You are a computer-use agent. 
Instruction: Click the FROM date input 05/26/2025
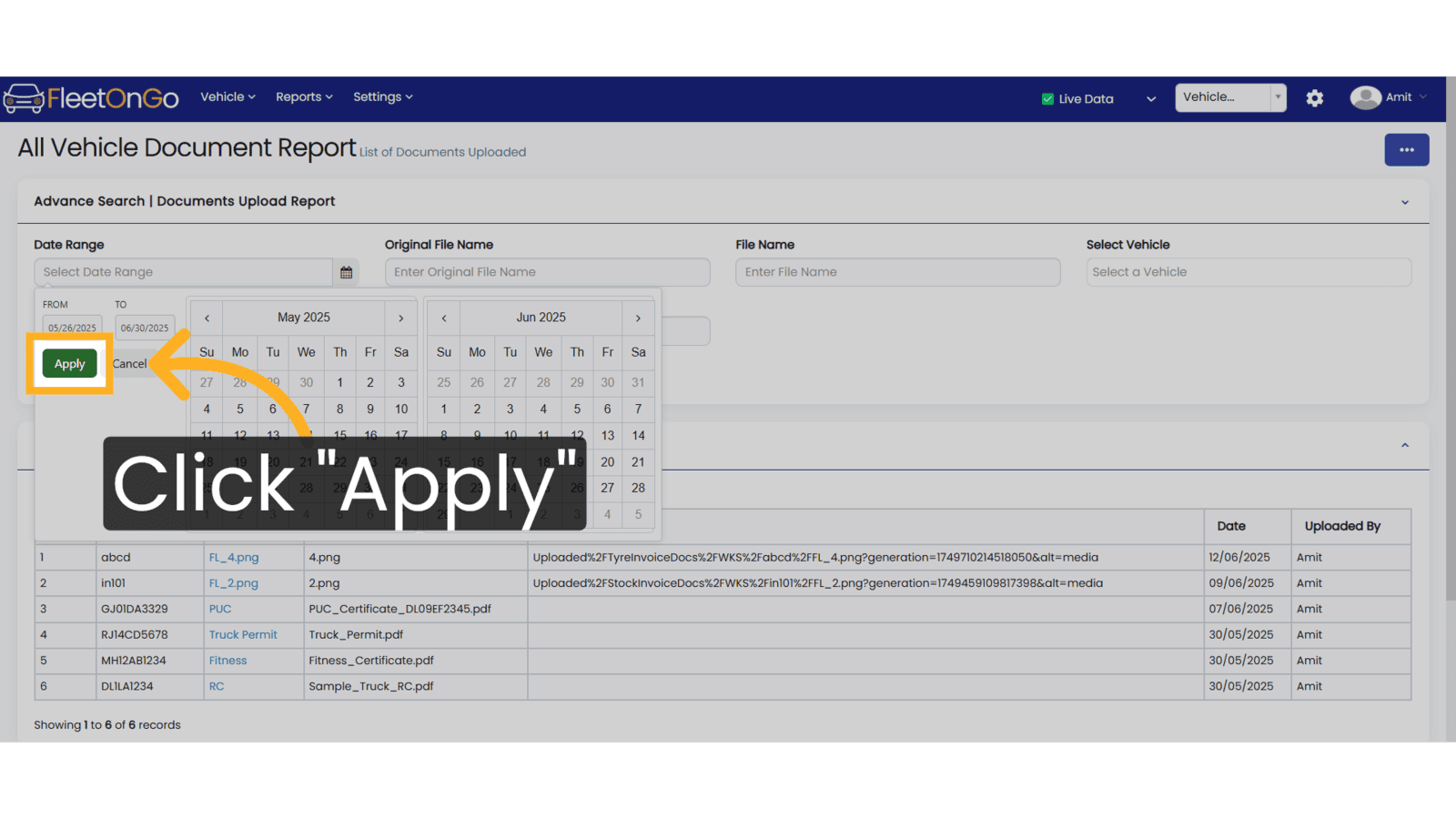point(72,328)
